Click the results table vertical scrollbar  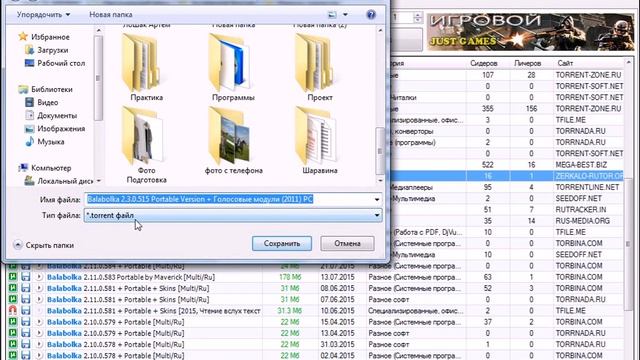coord(628,244)
